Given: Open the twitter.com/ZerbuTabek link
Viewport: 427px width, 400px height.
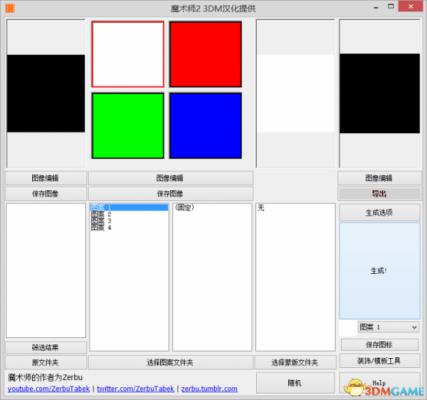Looking at the screenshot, I should point(135,389).
